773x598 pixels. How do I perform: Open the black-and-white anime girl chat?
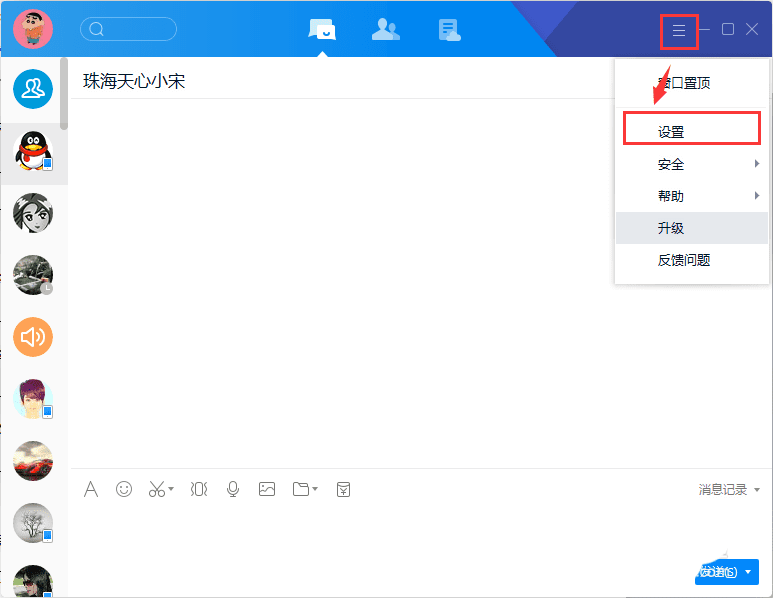click(x=33, y=213)
